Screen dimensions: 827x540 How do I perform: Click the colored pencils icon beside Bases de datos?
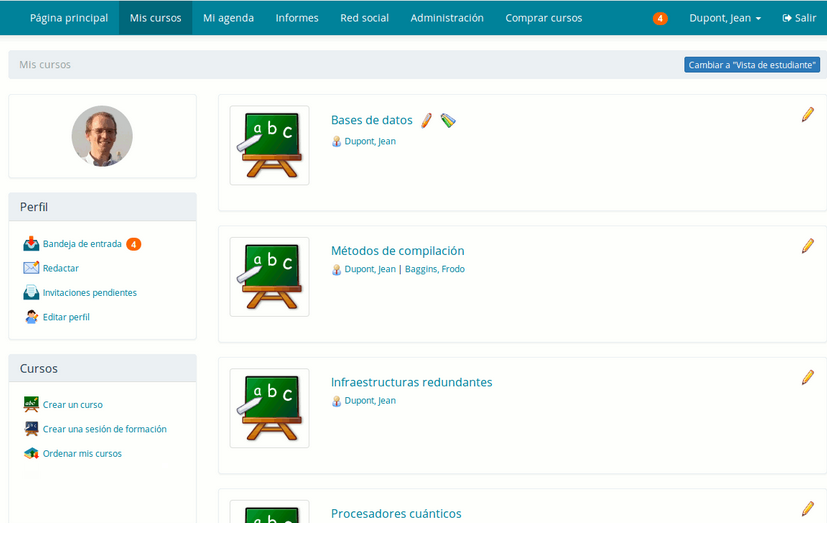(447, 120)
